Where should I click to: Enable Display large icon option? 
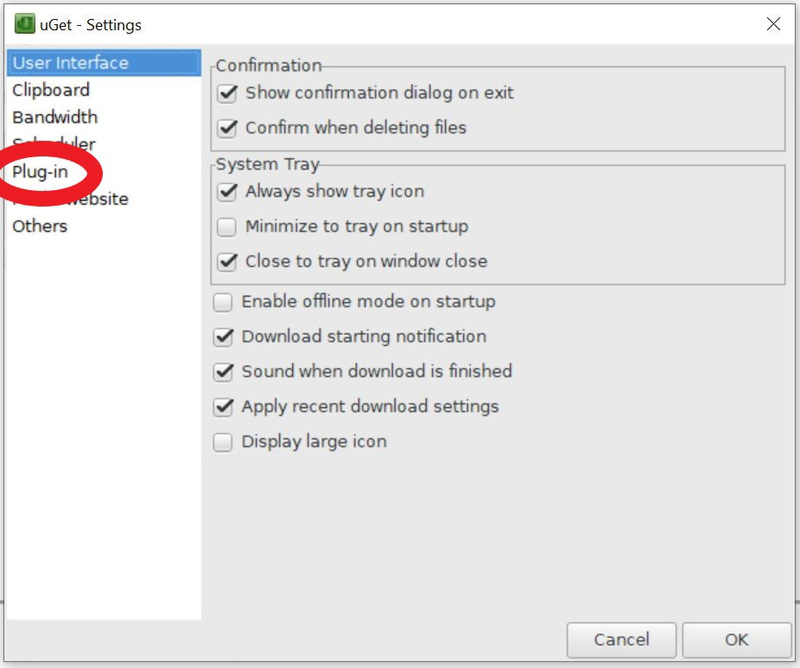[x=223, y=442]
